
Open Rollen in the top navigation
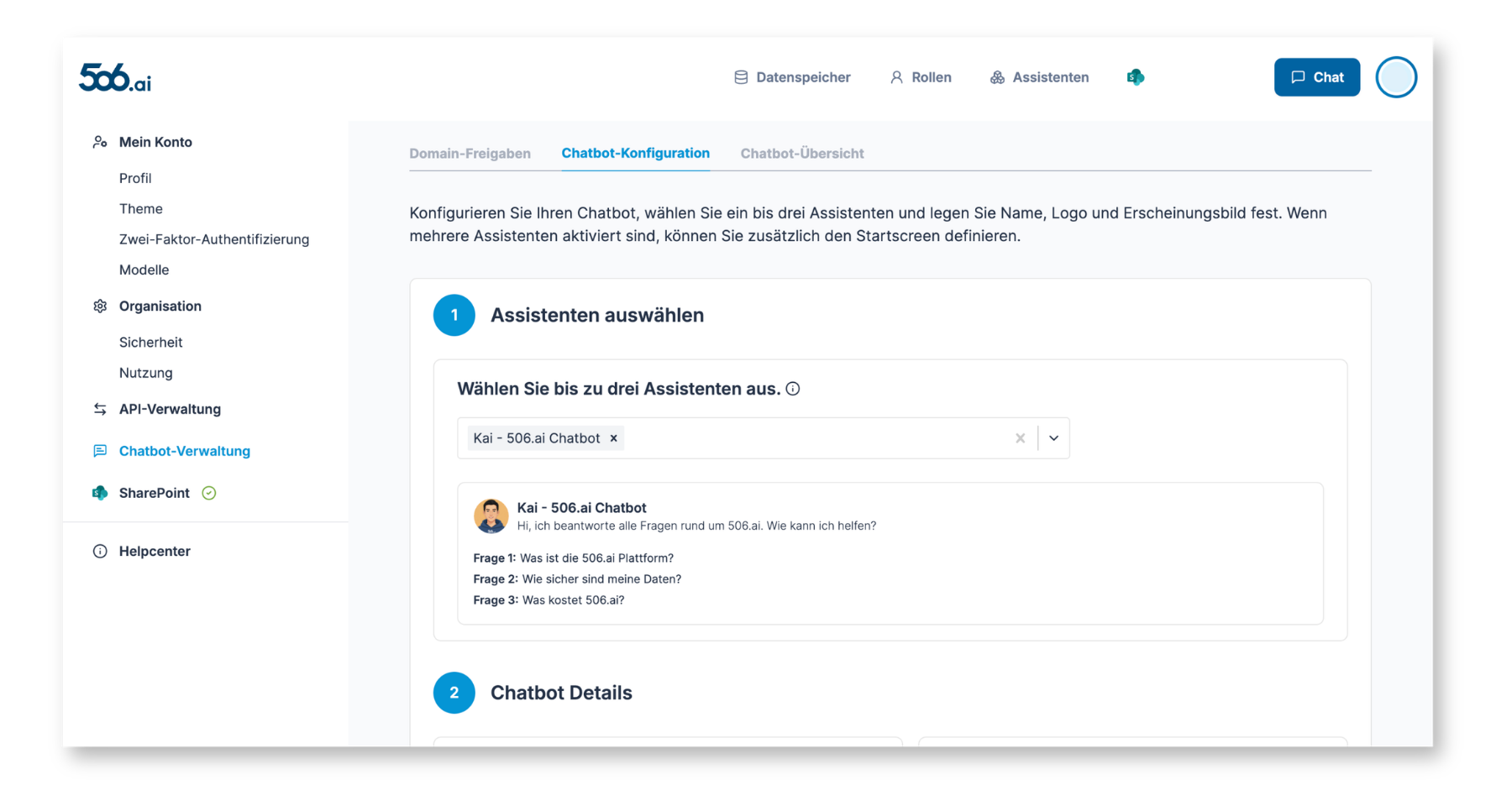point(921,77)
